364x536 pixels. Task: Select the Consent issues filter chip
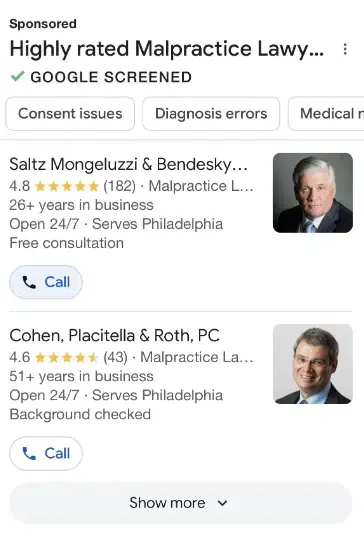click(70, 113)
